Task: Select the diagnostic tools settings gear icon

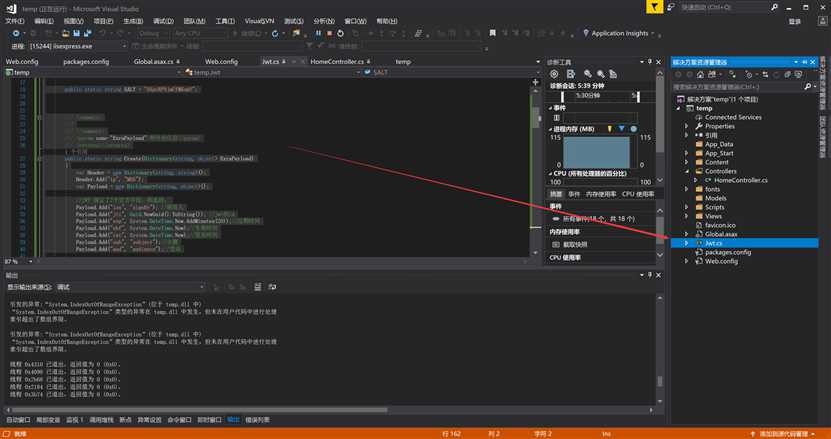Action: [554, 74]
